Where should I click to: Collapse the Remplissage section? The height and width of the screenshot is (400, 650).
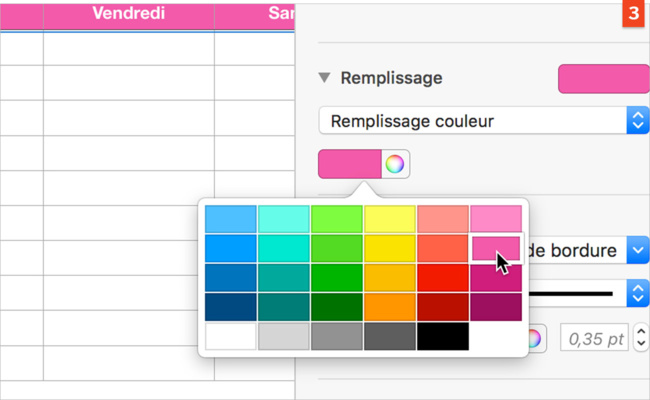(x=324, y=78)
